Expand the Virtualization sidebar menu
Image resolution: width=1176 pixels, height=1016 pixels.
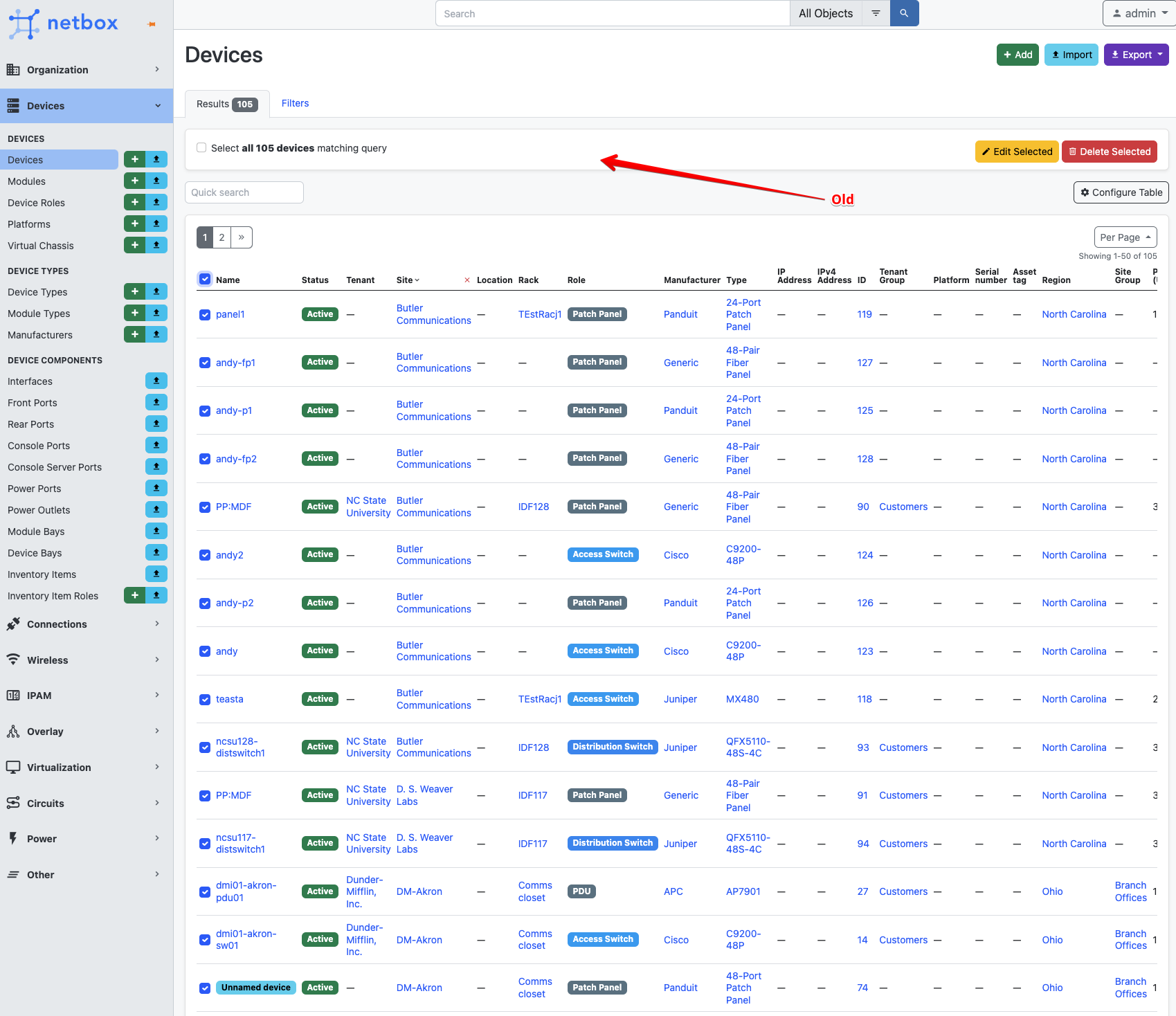pos(87,768)
